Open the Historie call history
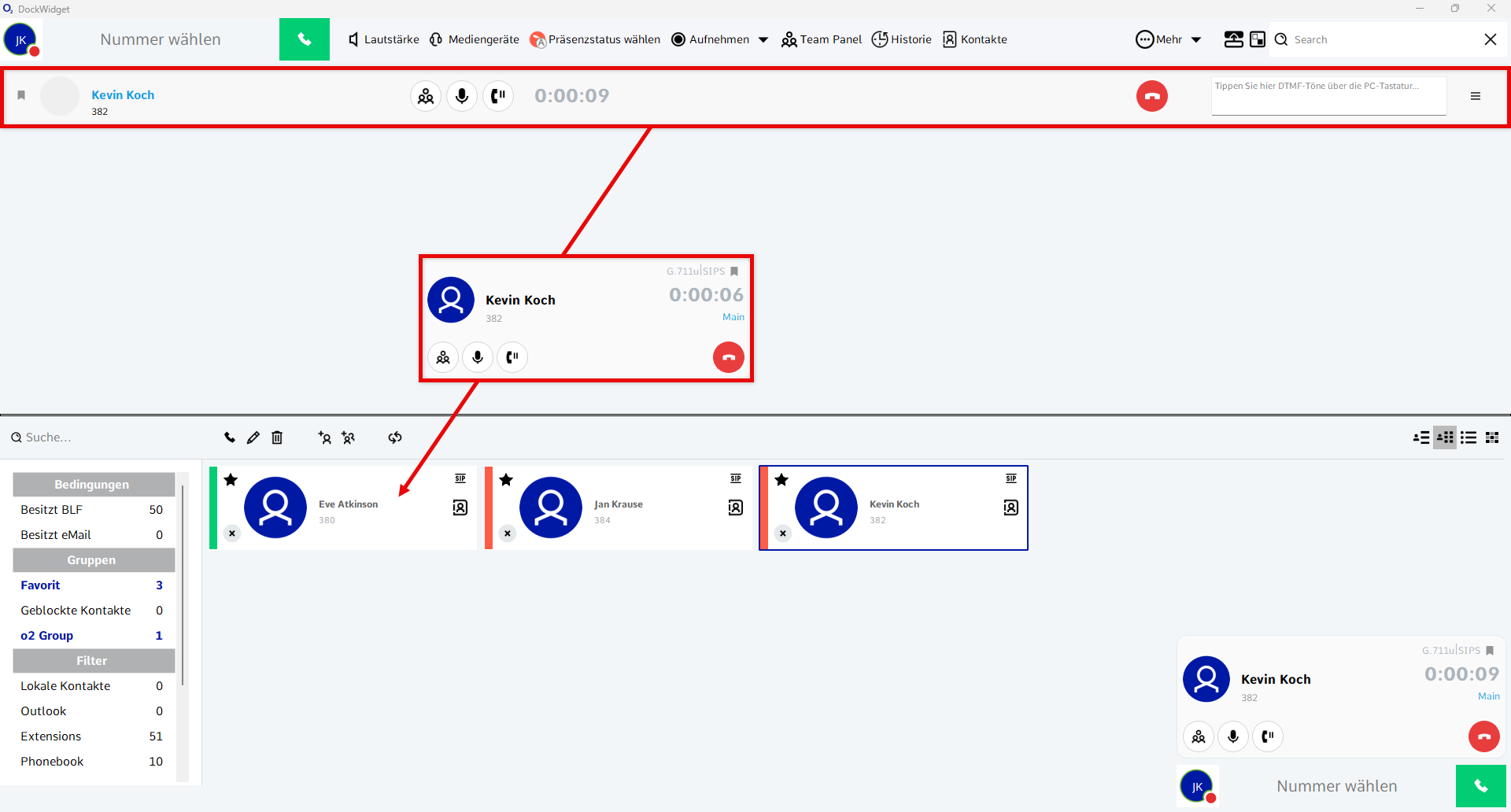The height and width of the screenshot is (812, 1511). coord(902,39)
